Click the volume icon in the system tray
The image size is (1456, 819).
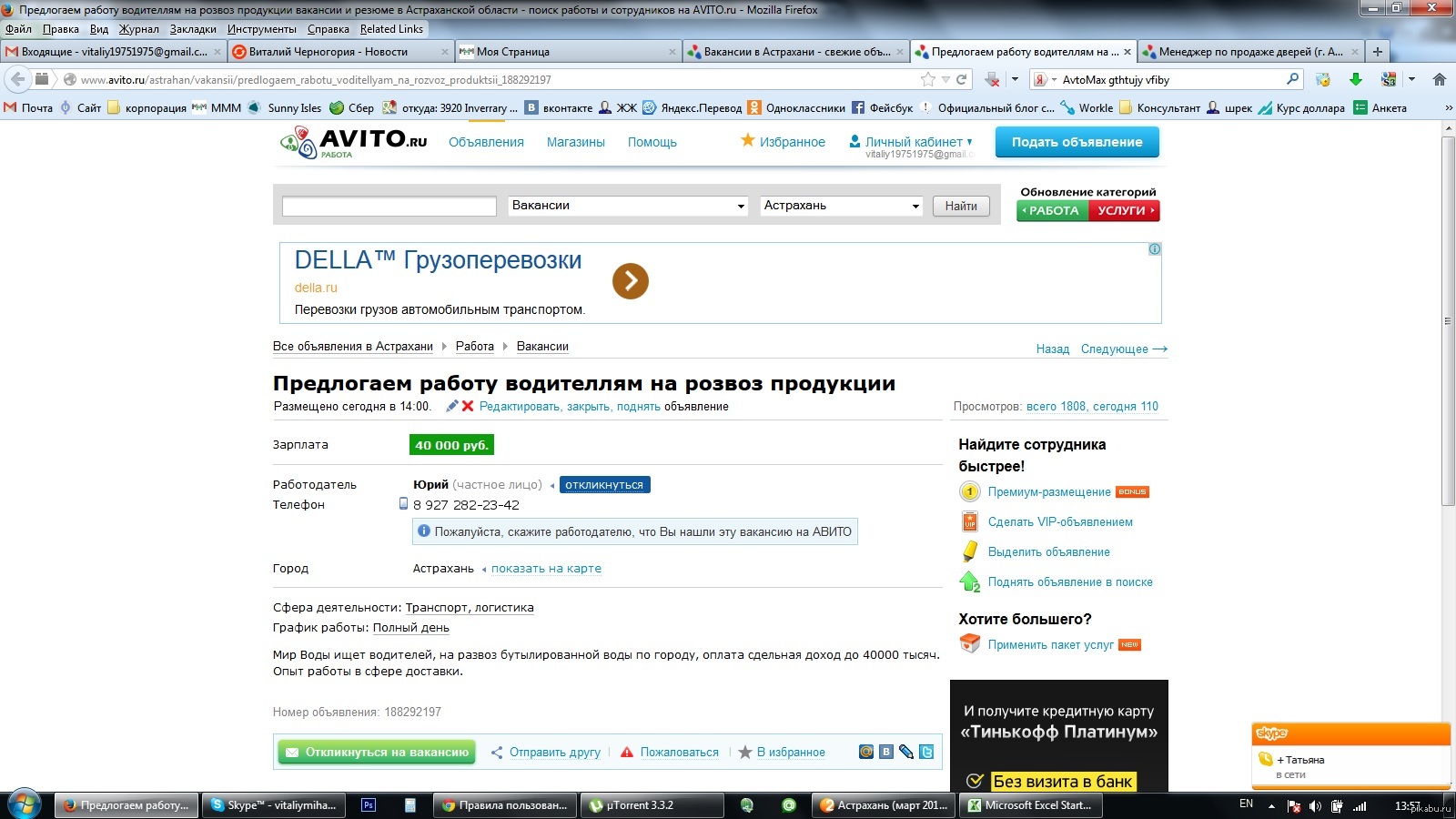(x=1315, y=806)
